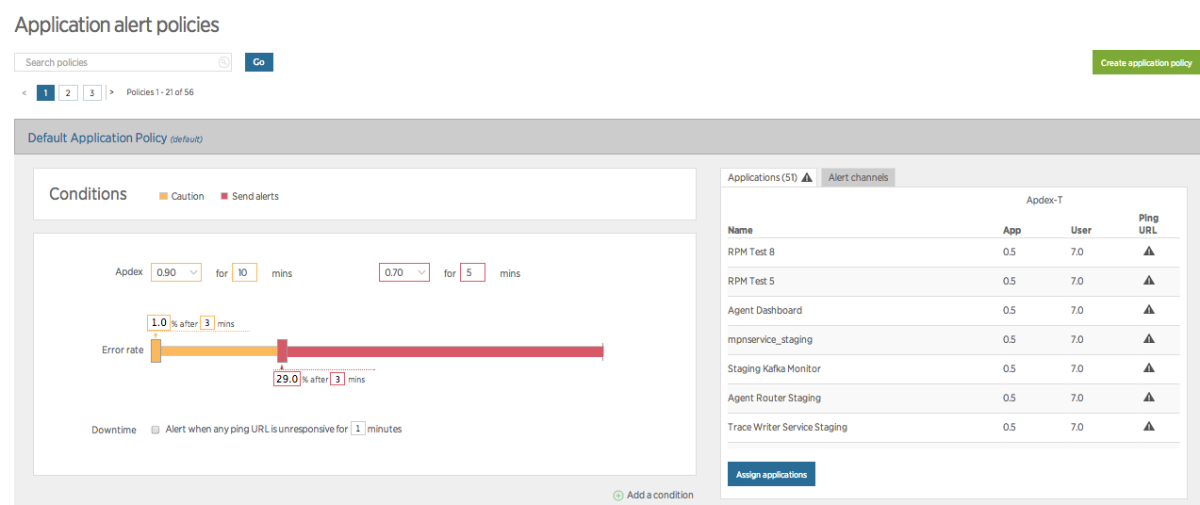Click Ping URL warning icon for RPM Test 8

(1148, 252)
